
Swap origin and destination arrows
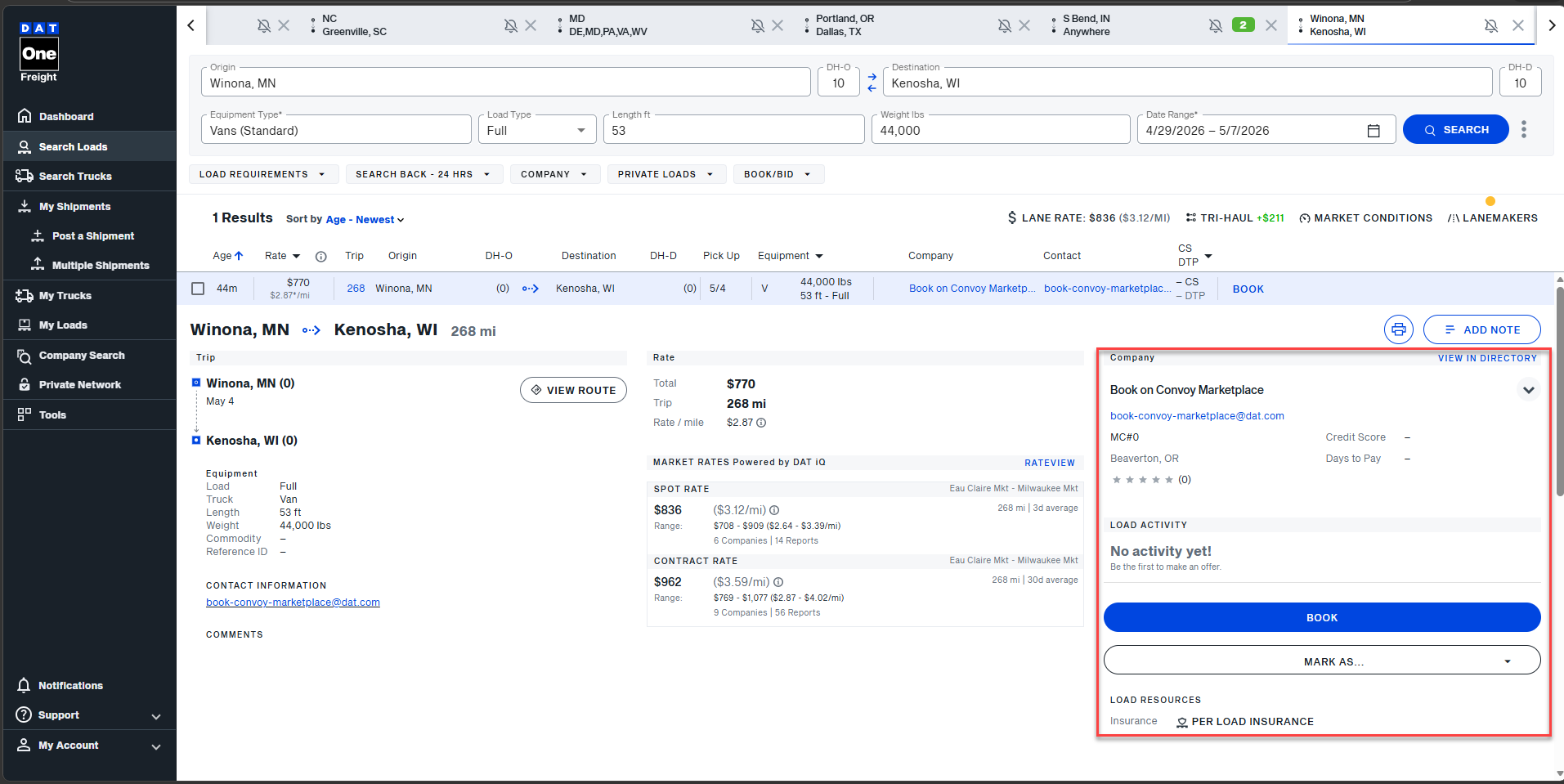pos(872,83)
